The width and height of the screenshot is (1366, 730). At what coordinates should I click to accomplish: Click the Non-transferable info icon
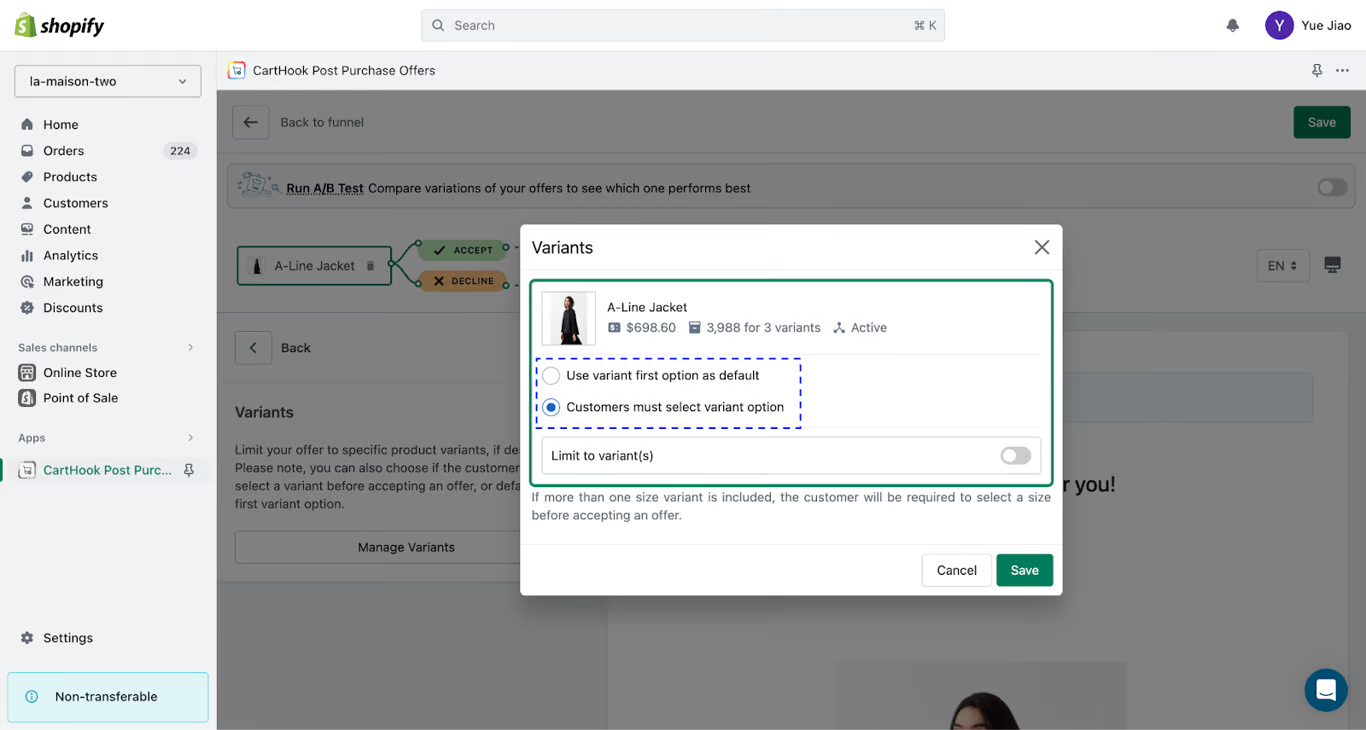click(x=31, y=697)
